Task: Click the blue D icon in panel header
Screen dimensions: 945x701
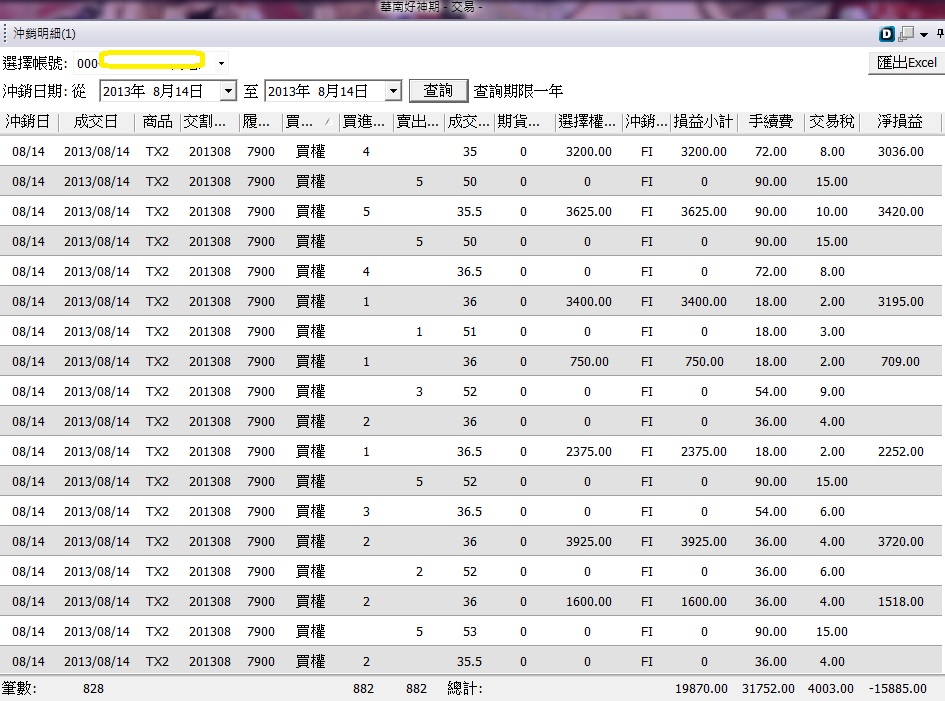Action: 887,34
